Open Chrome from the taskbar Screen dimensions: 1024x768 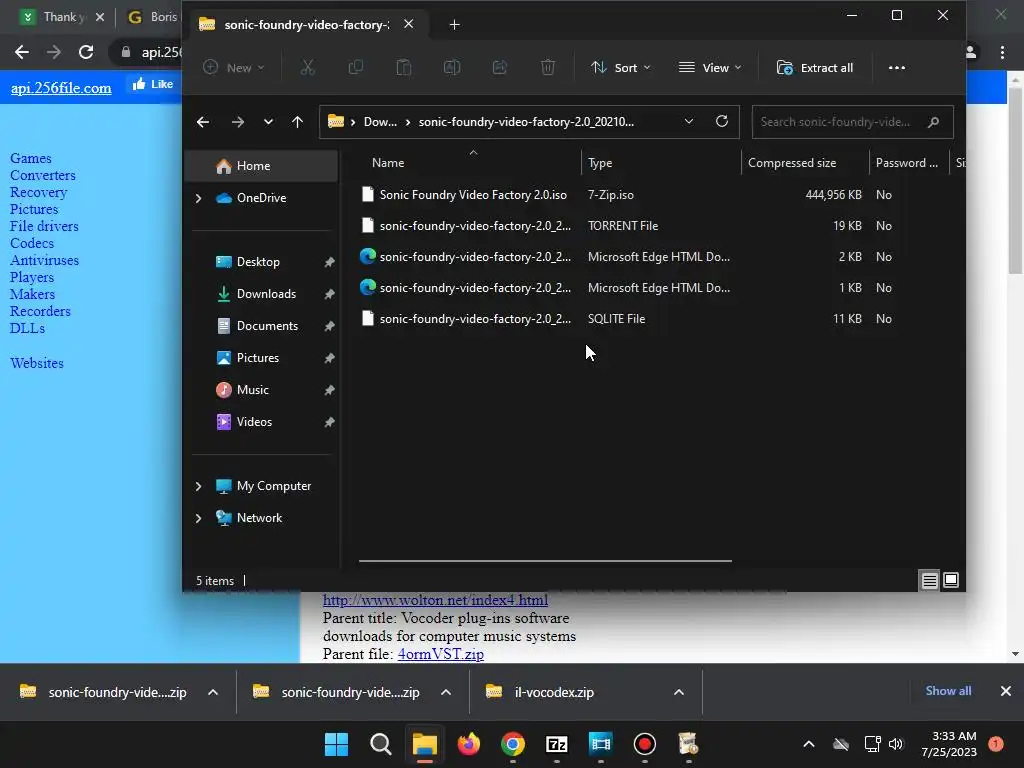coord(513,744)
